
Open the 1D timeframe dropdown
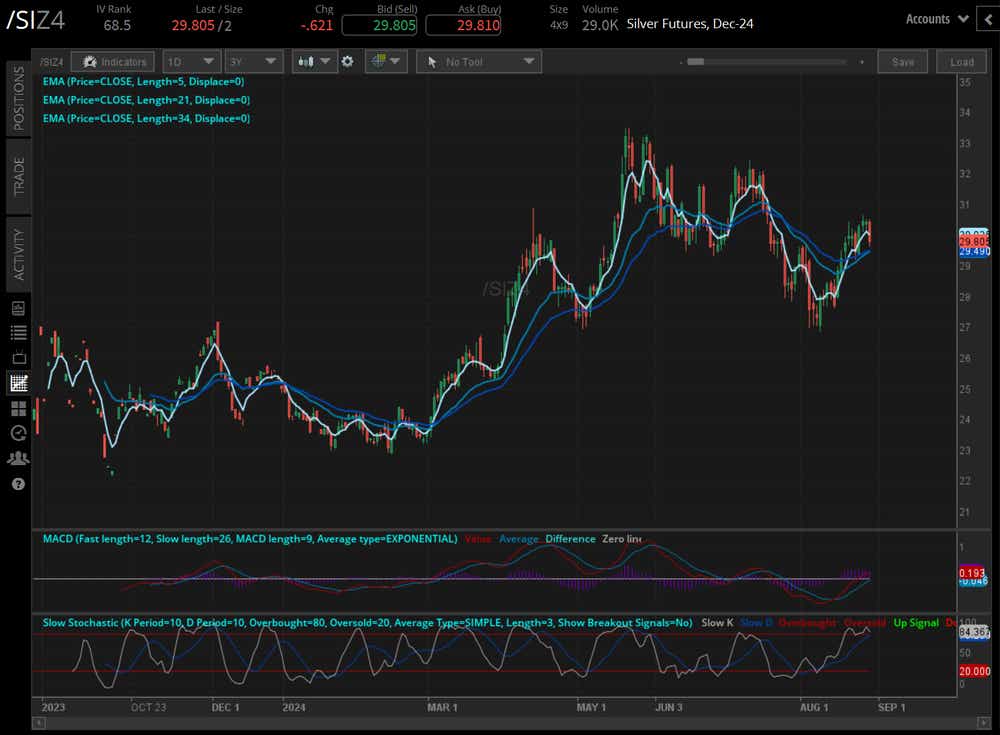pos(190,61)
